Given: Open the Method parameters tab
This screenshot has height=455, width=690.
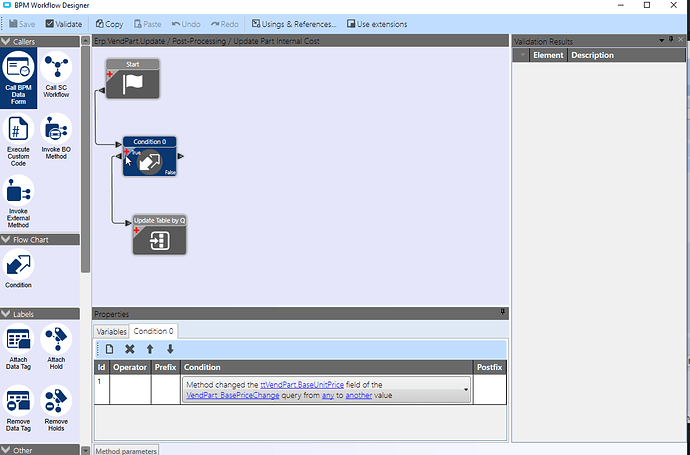Looking at the screenshot, I should tap(126, 451).
